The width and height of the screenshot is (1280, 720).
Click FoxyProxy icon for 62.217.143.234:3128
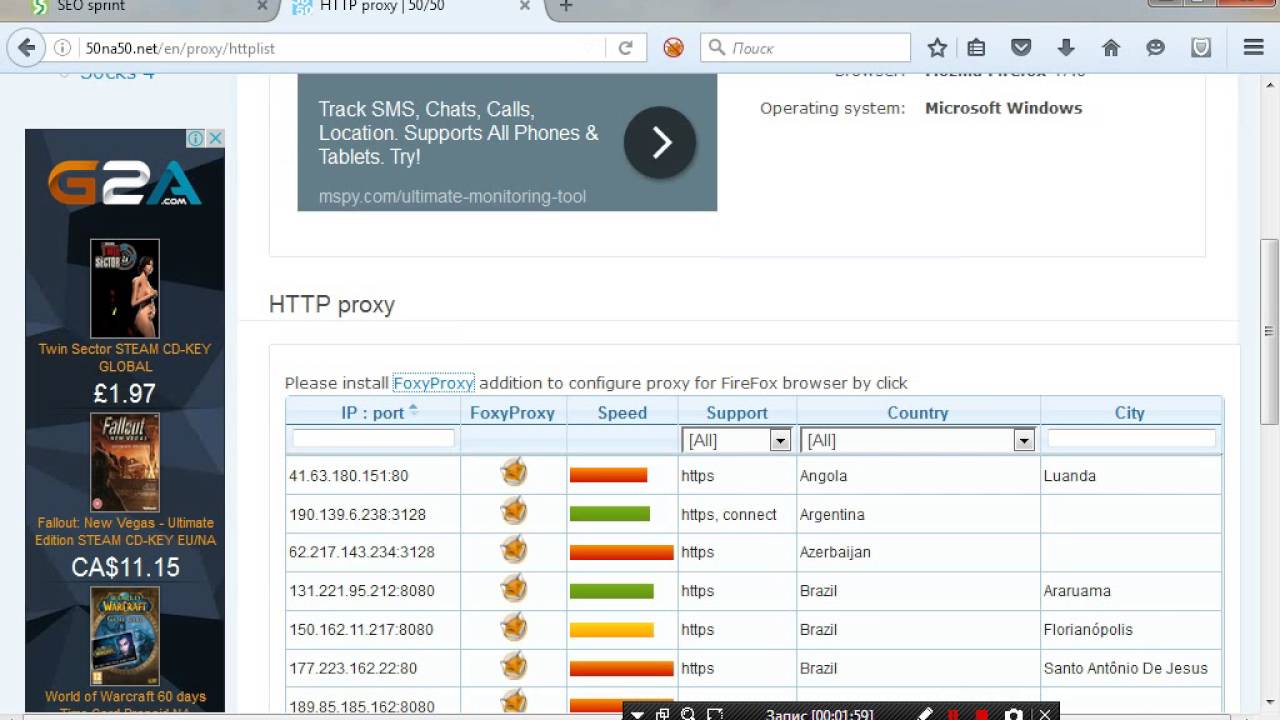point(514,549)
